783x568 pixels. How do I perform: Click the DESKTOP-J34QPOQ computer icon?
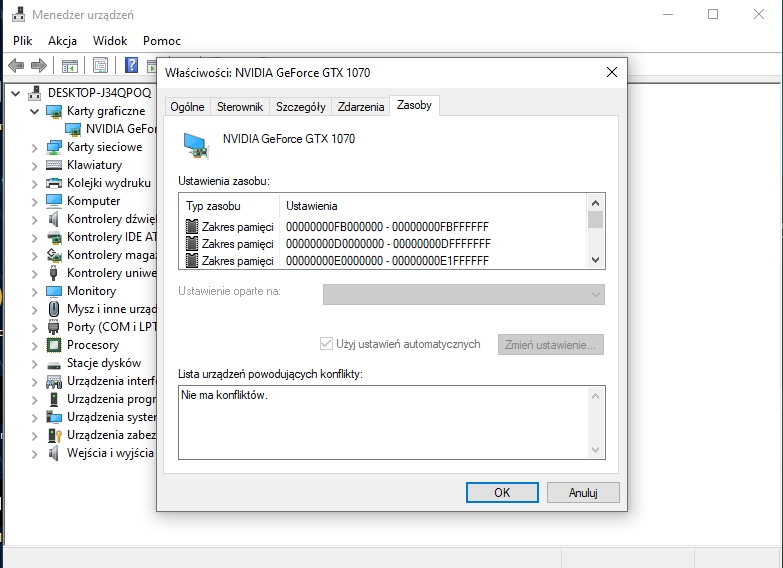pyautogui.click(x=35, y=93)
